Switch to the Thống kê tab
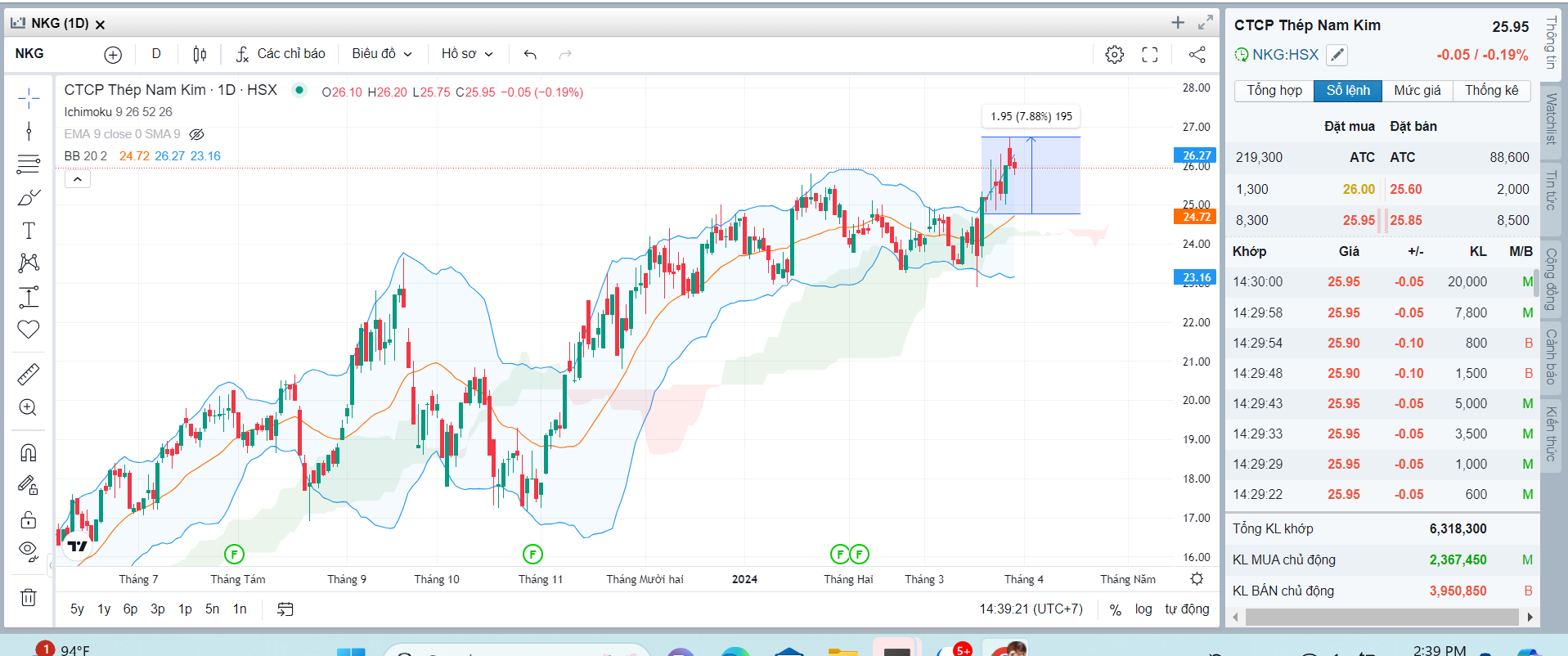 pyautogui.click(x=1491, y=91)
